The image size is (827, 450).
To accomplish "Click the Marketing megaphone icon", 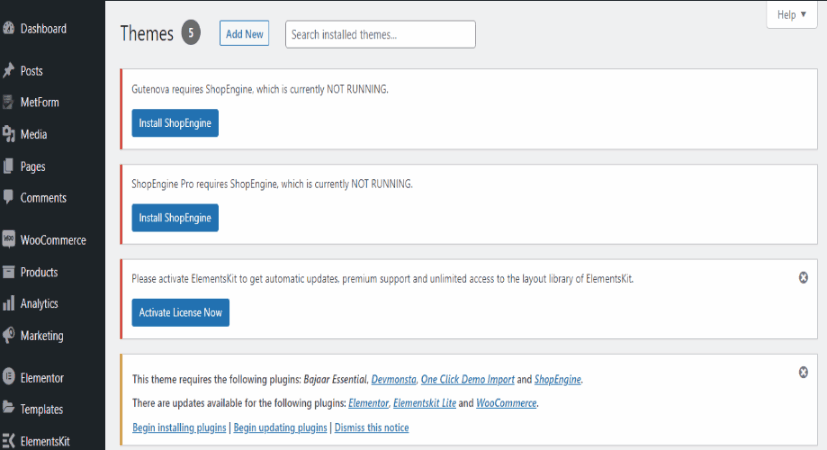I will click(8, 335).
